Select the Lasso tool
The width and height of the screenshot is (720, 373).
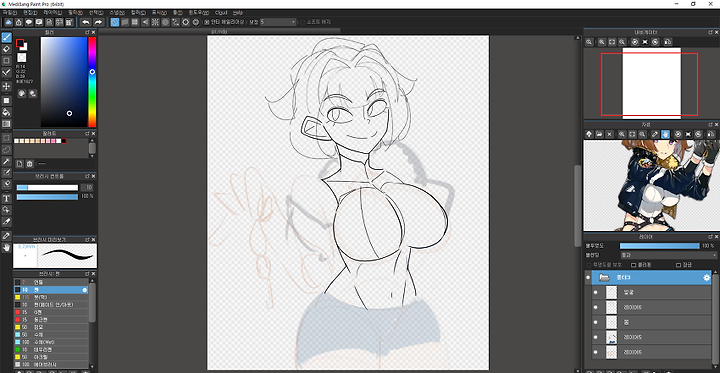pos(6,149)
